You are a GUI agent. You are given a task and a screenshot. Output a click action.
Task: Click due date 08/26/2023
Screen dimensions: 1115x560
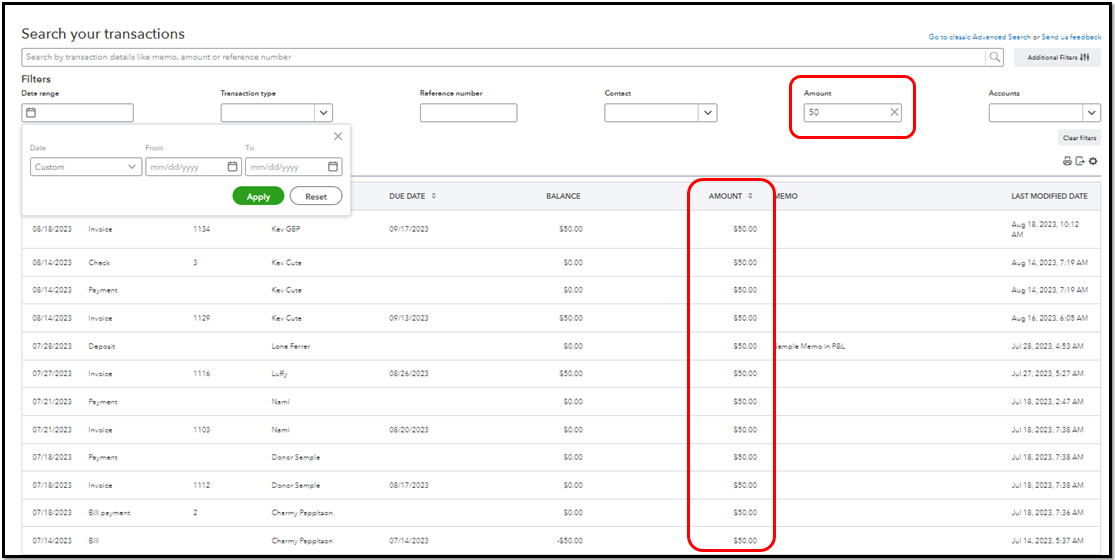(x=409, y=373)
